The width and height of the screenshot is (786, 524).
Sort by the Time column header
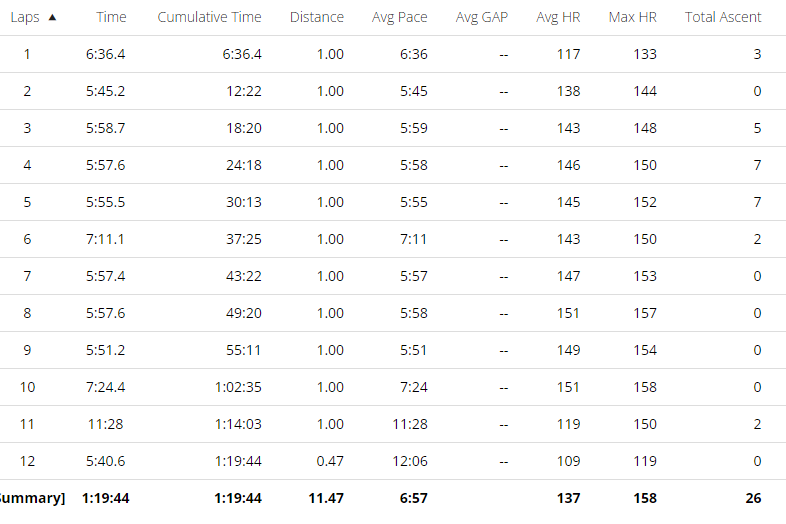111,17
